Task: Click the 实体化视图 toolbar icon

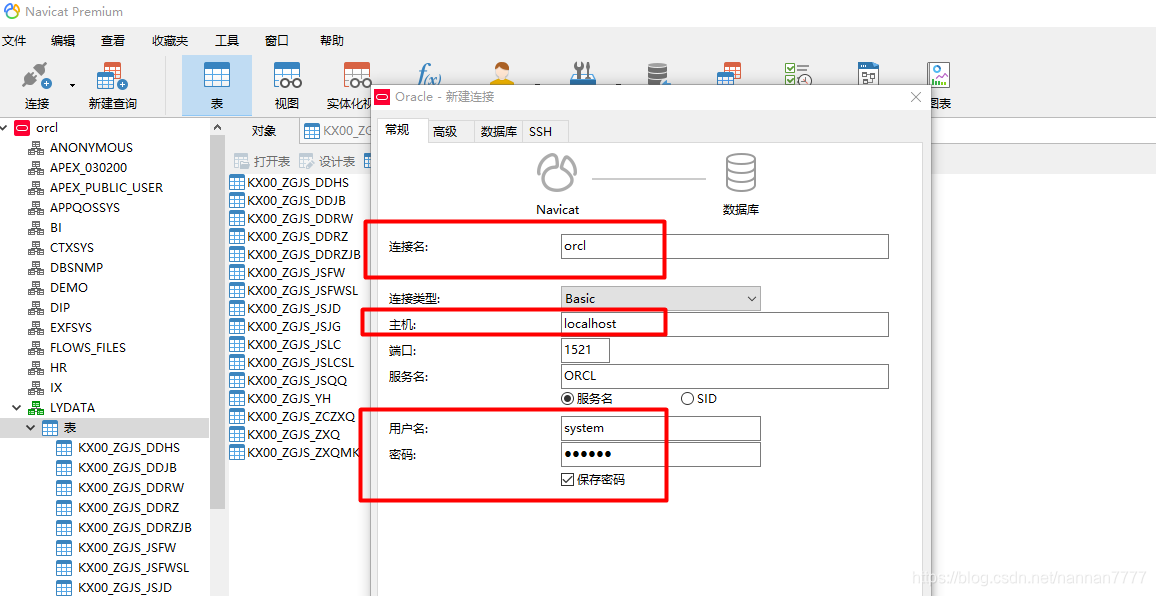Action: tap(358, 75)
